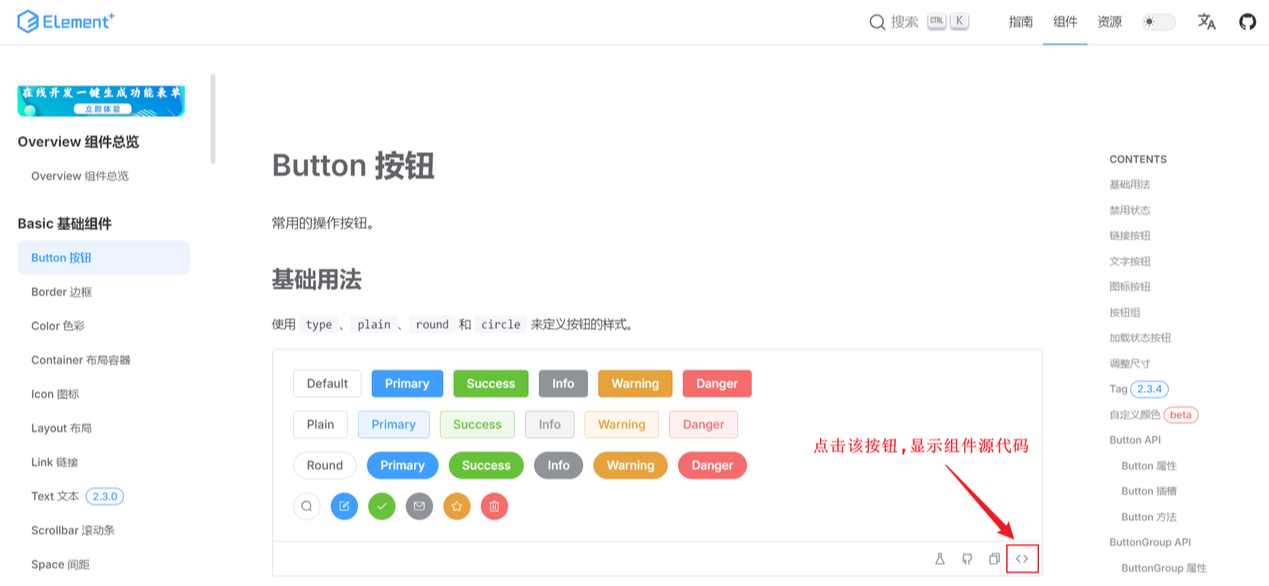Click the view source code icon
1269x586 pixels.
click(1022, 559)
